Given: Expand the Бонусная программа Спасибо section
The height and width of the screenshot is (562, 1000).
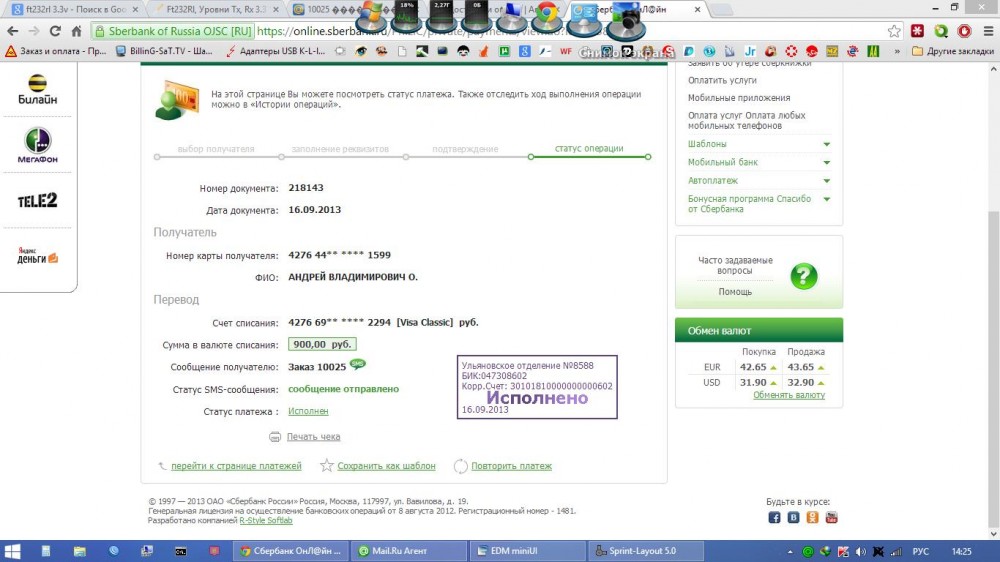Looking at the screenshot, I should click(827, 200).
